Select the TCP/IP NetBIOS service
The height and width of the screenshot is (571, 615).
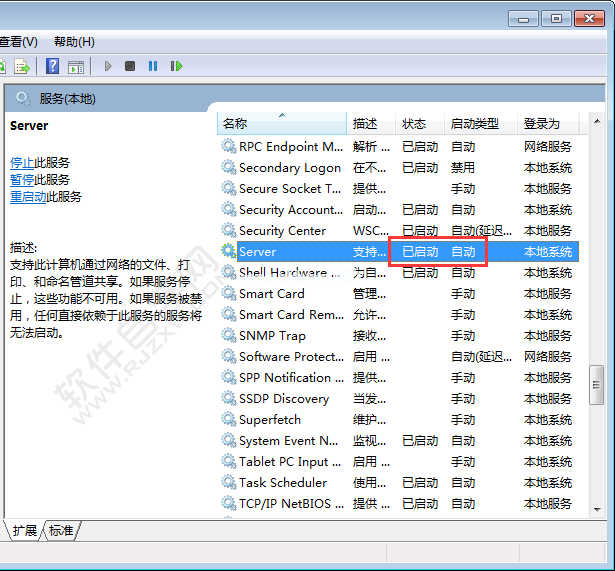398,503
